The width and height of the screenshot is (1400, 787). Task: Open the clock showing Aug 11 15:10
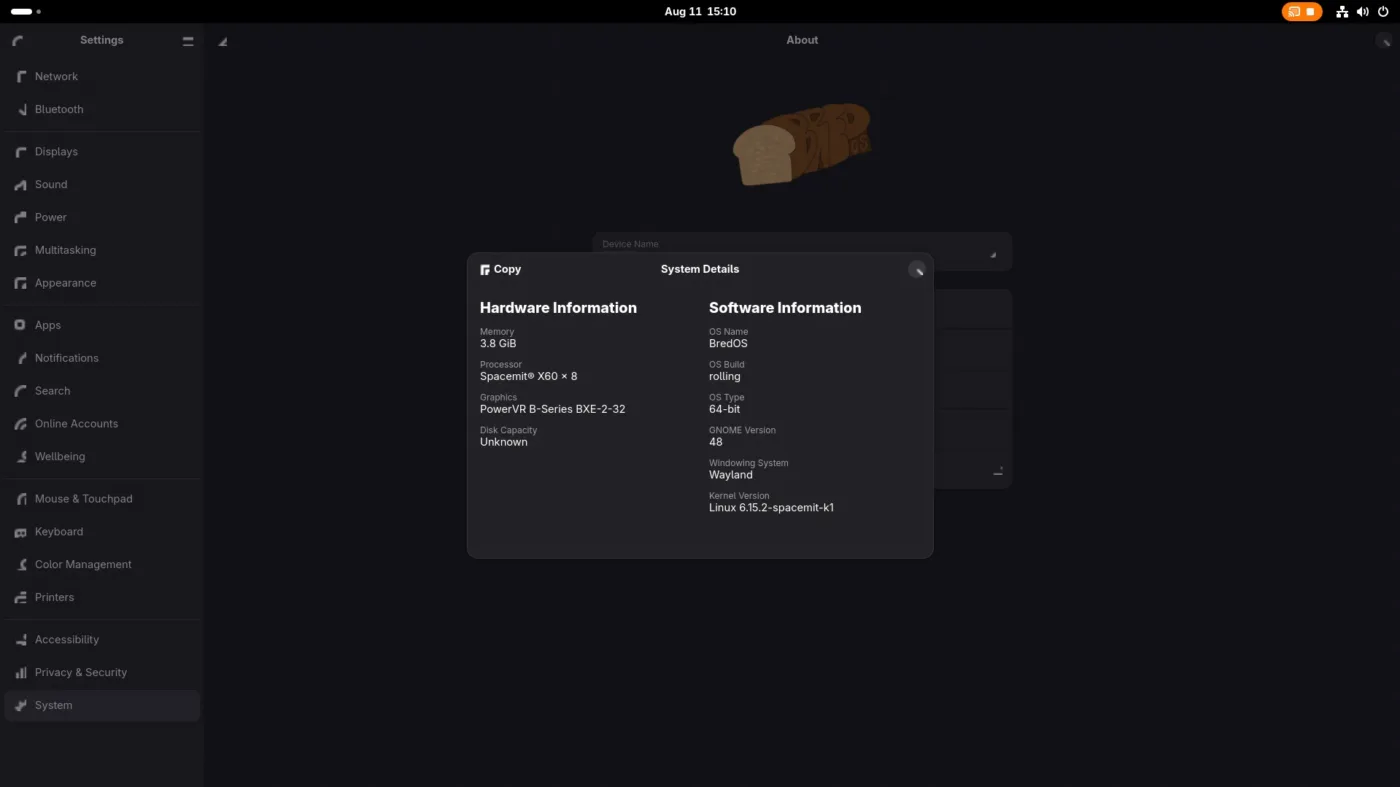click(700, 12)
